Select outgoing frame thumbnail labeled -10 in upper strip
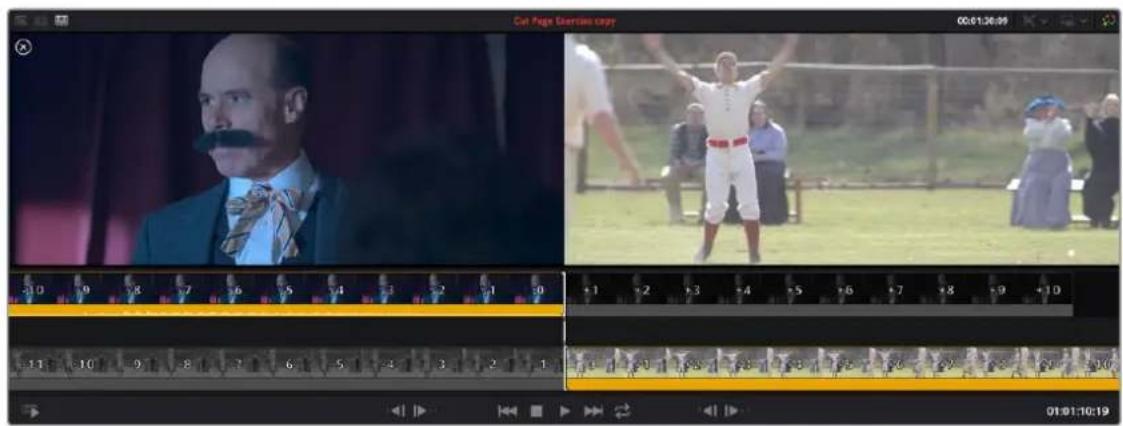 click(x=33, y=289)
